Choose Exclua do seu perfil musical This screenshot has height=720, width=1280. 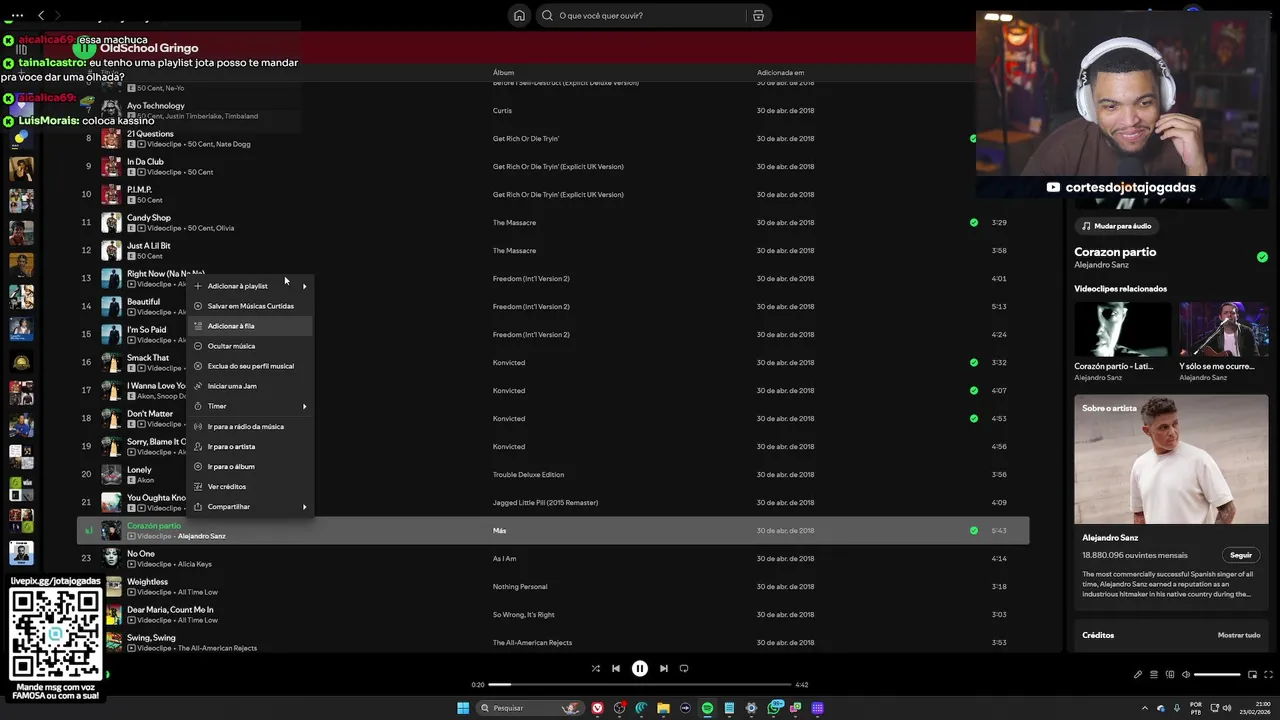(x=250, y=366)
